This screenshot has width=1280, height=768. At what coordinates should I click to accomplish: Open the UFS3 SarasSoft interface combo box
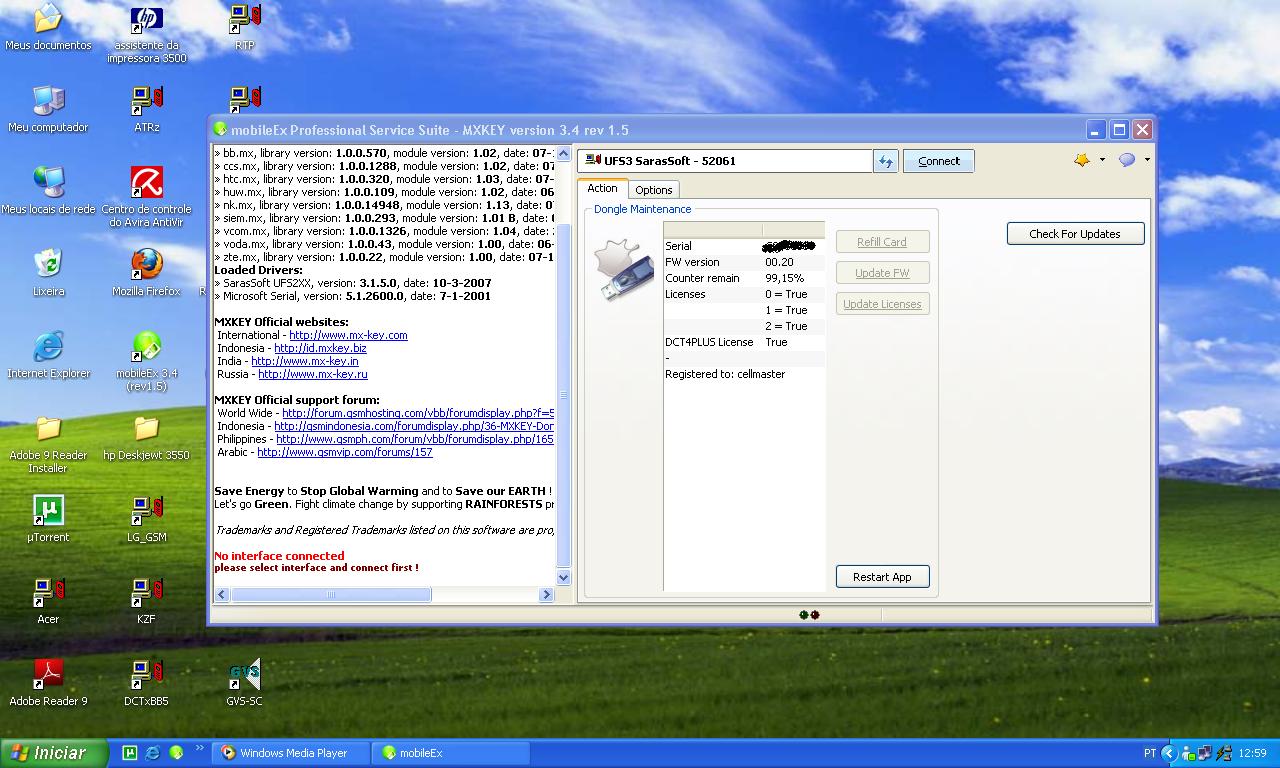[724, 161]
